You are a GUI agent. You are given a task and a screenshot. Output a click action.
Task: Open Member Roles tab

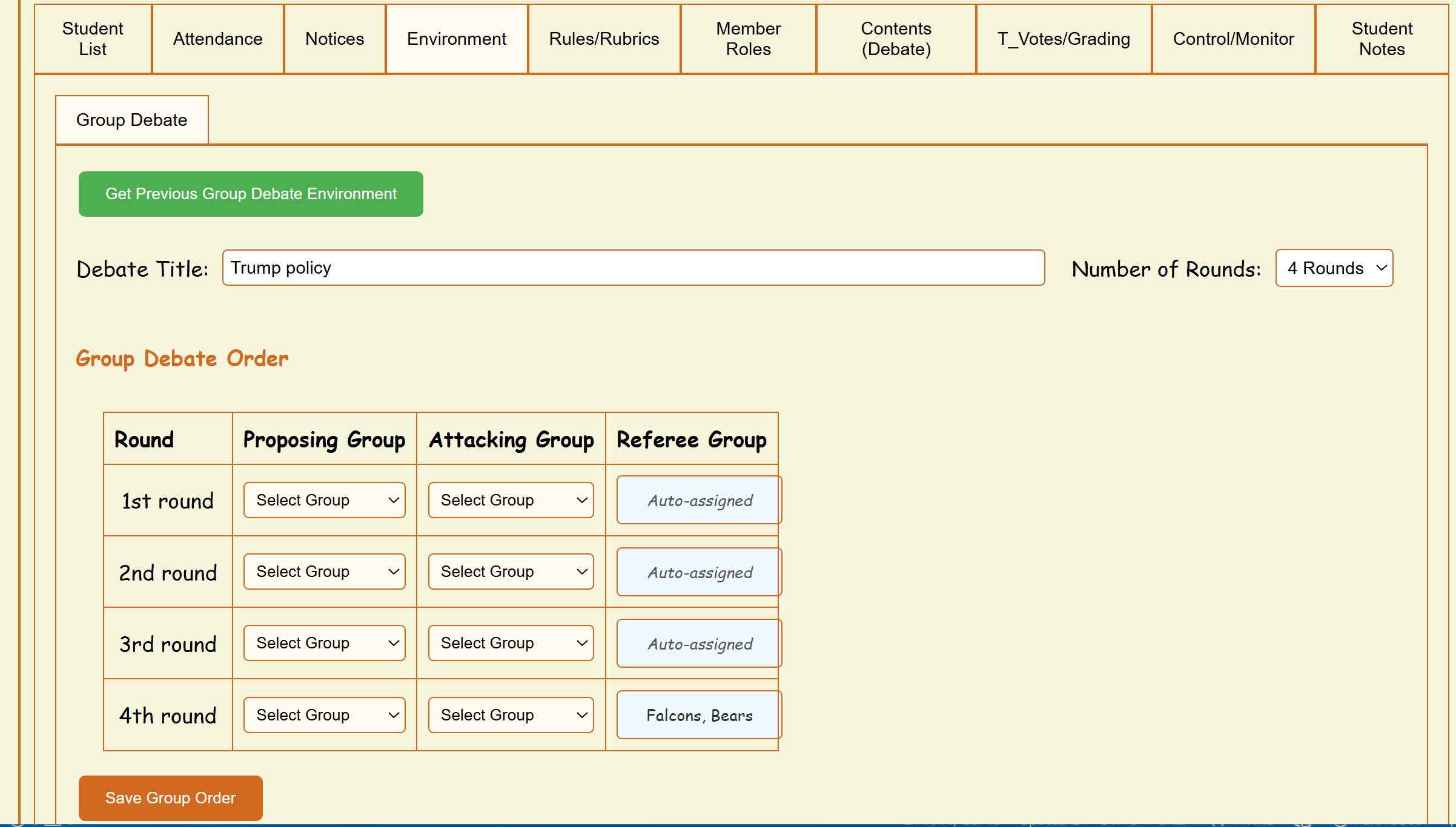click(748, 39)
